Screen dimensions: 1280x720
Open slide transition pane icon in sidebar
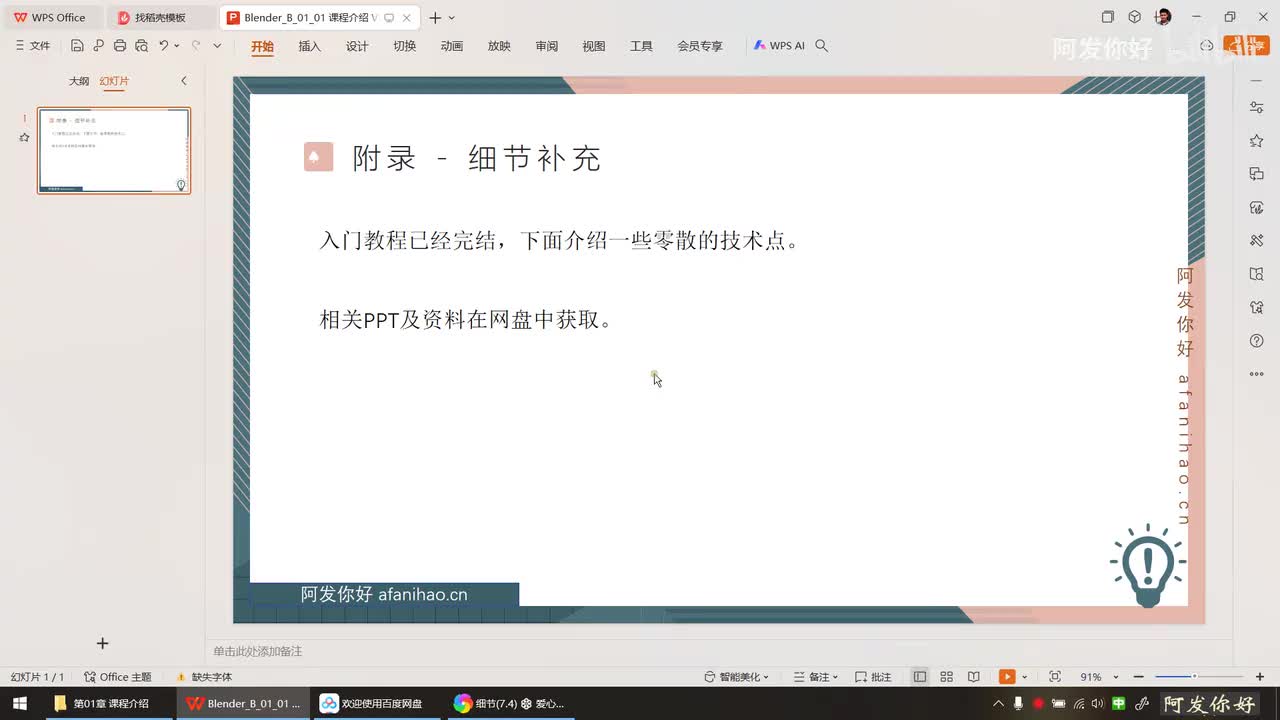pyautogui.click(x=1257, y=174)
